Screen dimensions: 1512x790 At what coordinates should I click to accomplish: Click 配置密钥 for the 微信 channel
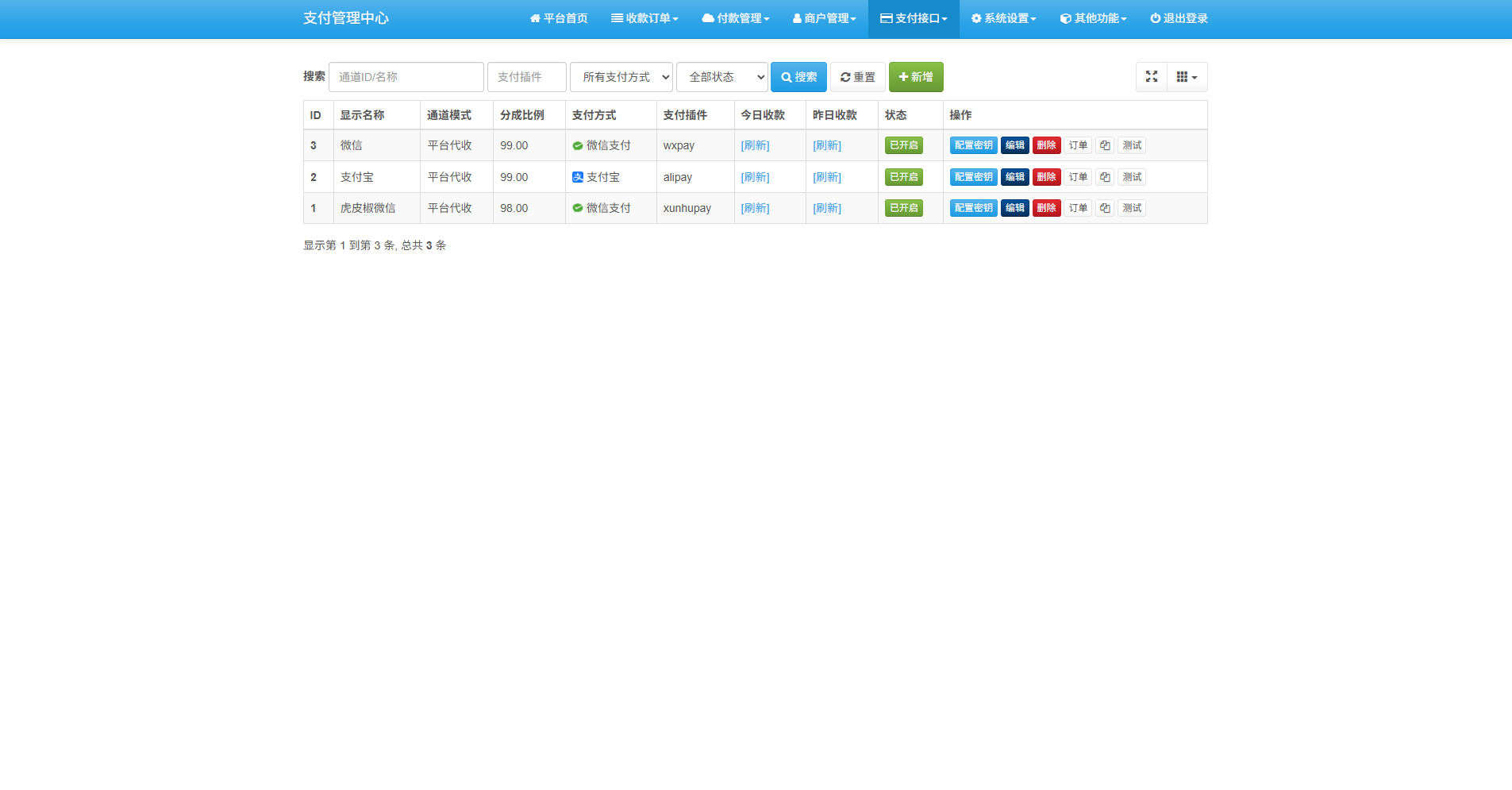[973, 145]
